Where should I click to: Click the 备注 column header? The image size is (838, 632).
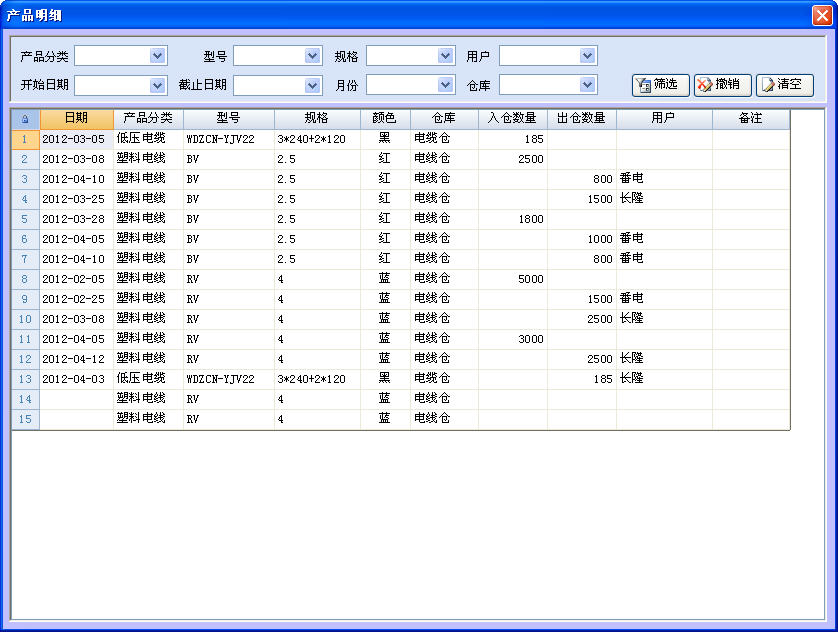[x=750, y=119]
